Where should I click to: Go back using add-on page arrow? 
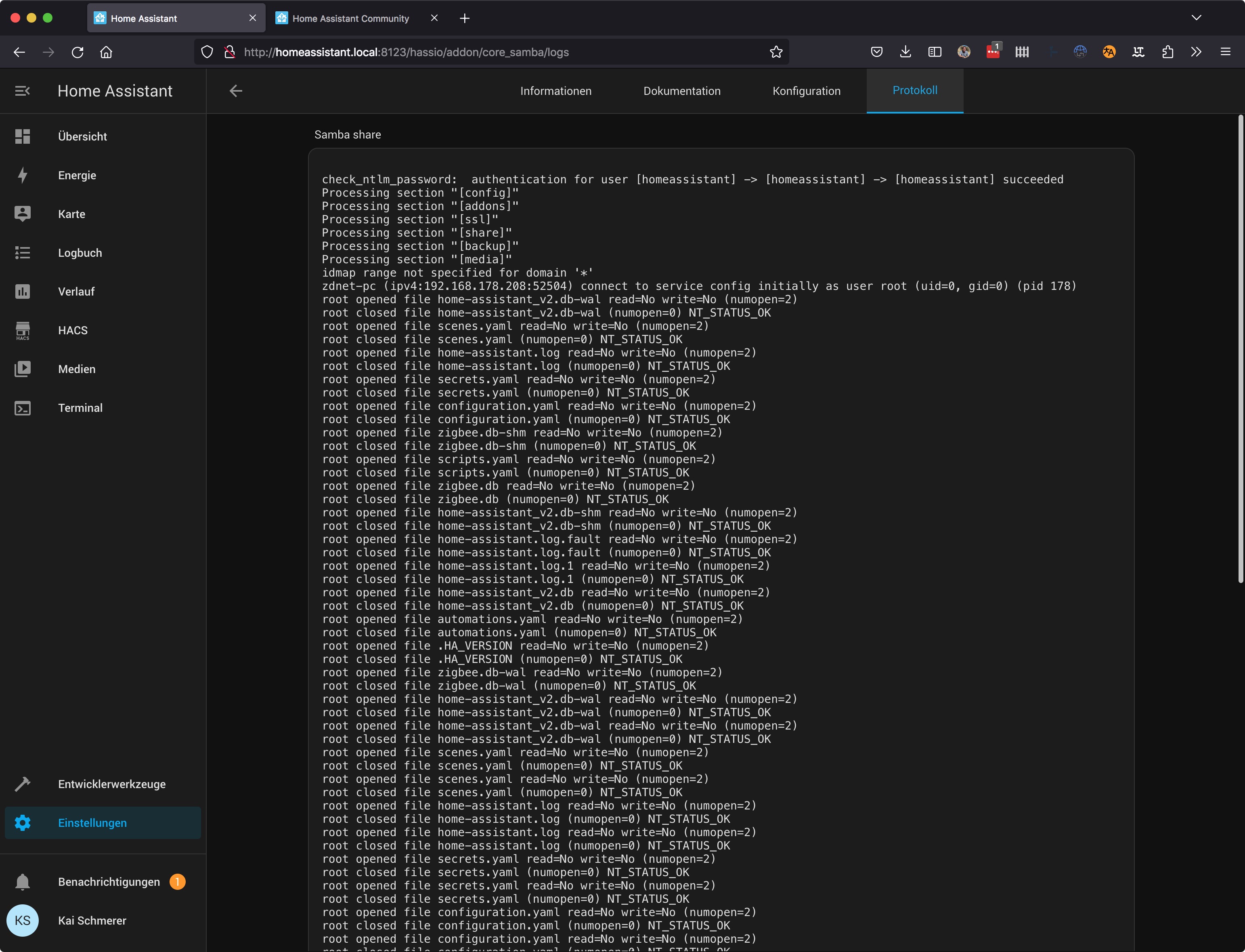click(x=236, y=91)
